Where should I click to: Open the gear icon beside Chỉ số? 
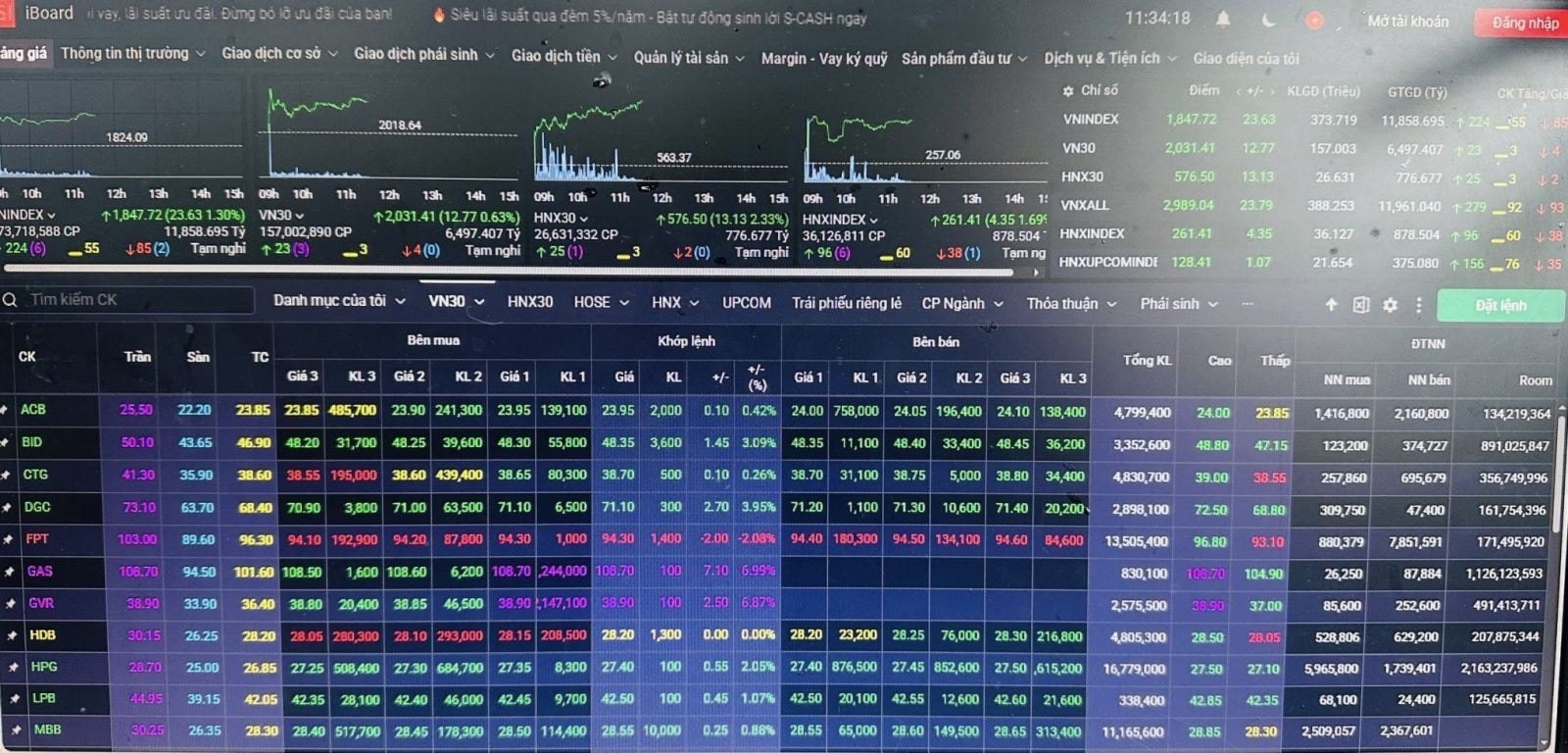[1067, 90]
